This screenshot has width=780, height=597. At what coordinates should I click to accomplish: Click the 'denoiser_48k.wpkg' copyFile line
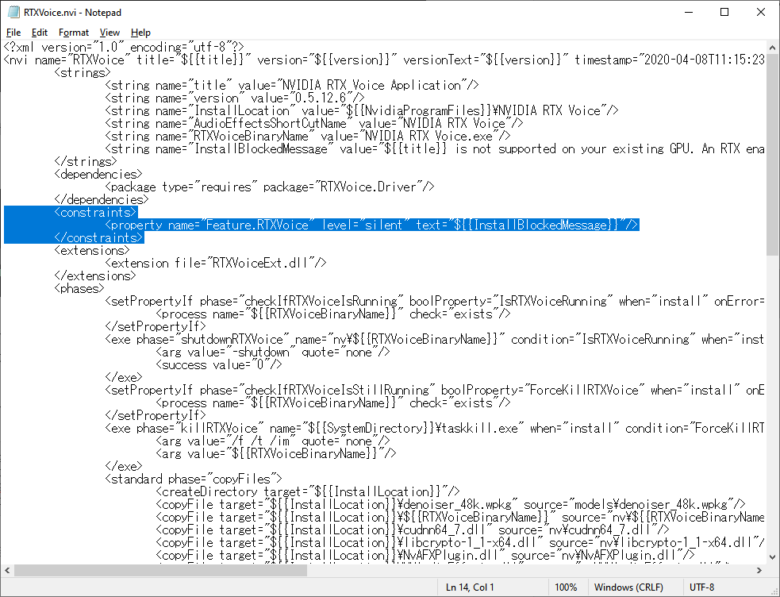(x=451, y=504)
